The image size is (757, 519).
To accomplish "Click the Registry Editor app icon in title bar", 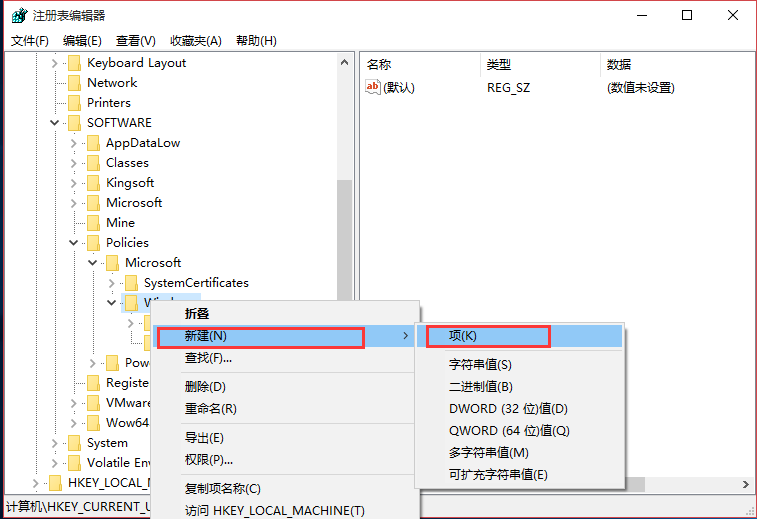I will pyautogui.click(x=19, y=15).
